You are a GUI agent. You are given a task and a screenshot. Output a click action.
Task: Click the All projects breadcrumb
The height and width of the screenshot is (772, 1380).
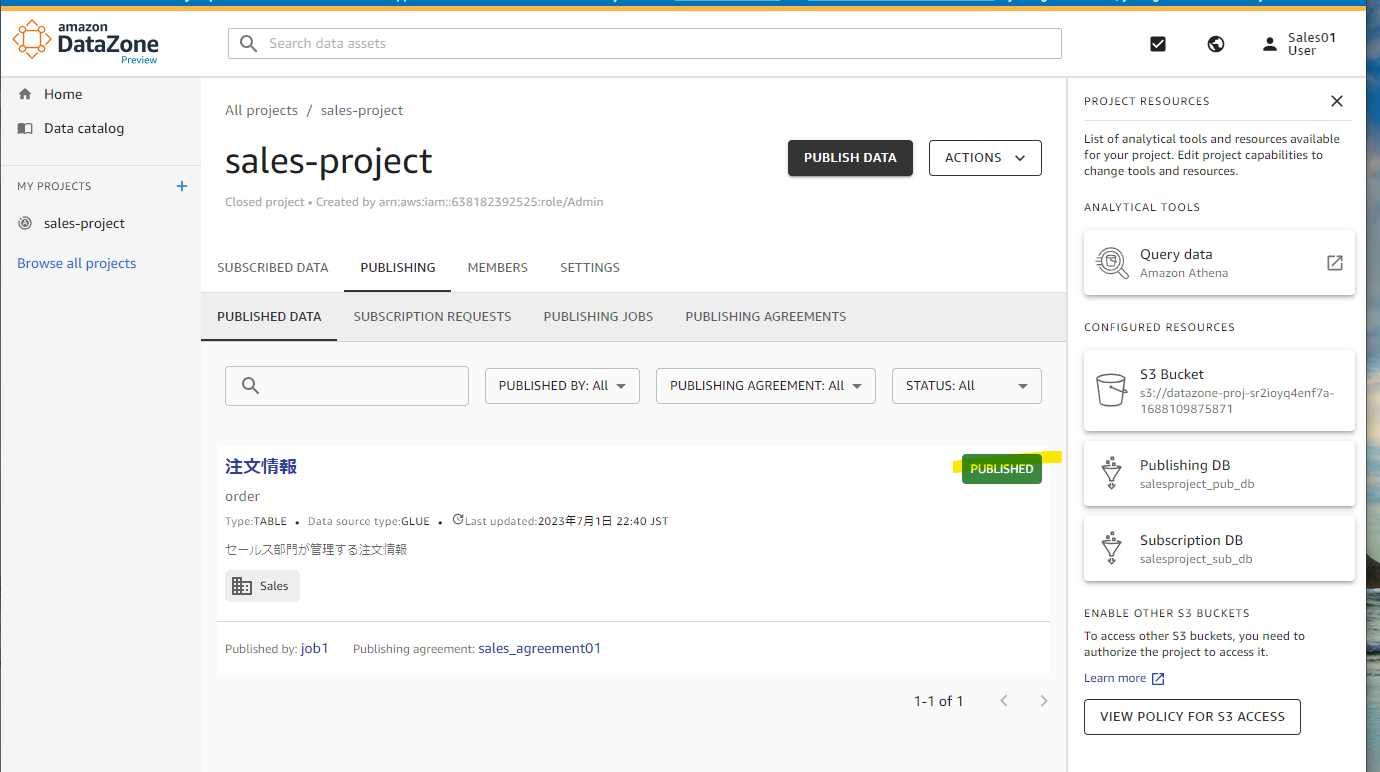pyautogui.click(x=262, y=111)
